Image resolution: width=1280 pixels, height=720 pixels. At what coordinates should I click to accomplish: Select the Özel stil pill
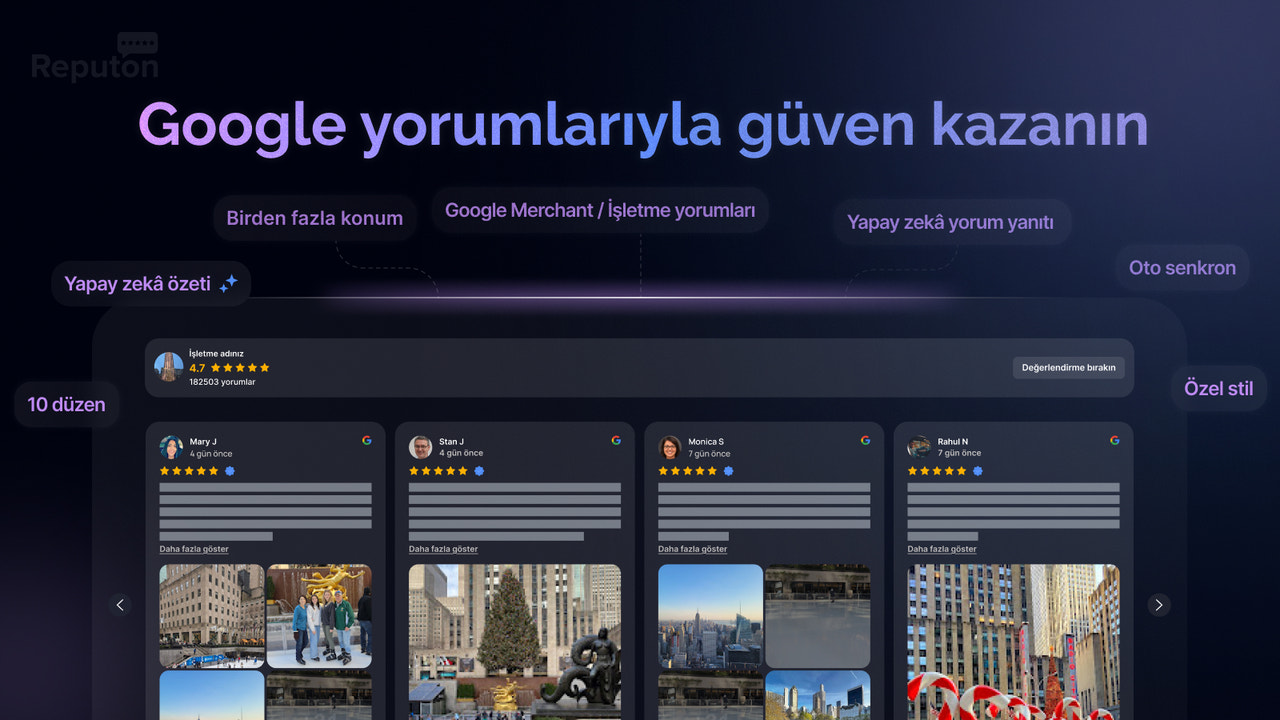coord(1219,388)
